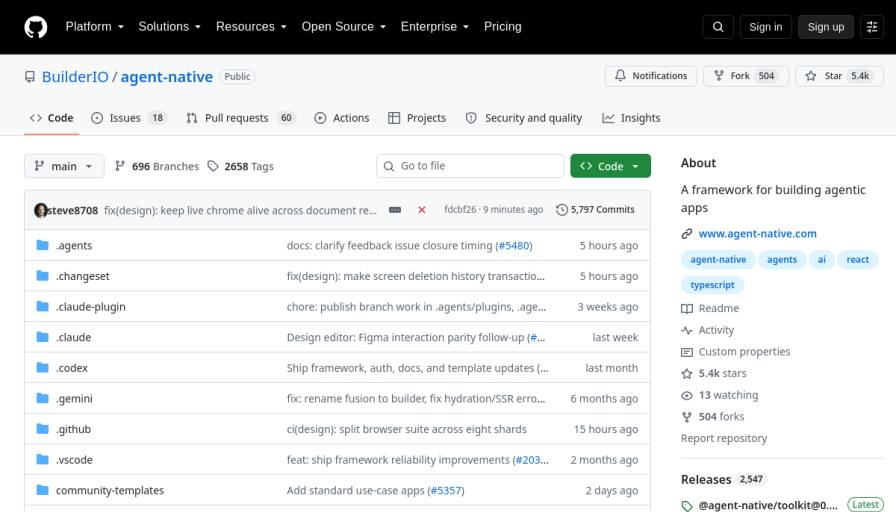
Task: View the 5.4k stars link
Action: (x=714, y=374)
